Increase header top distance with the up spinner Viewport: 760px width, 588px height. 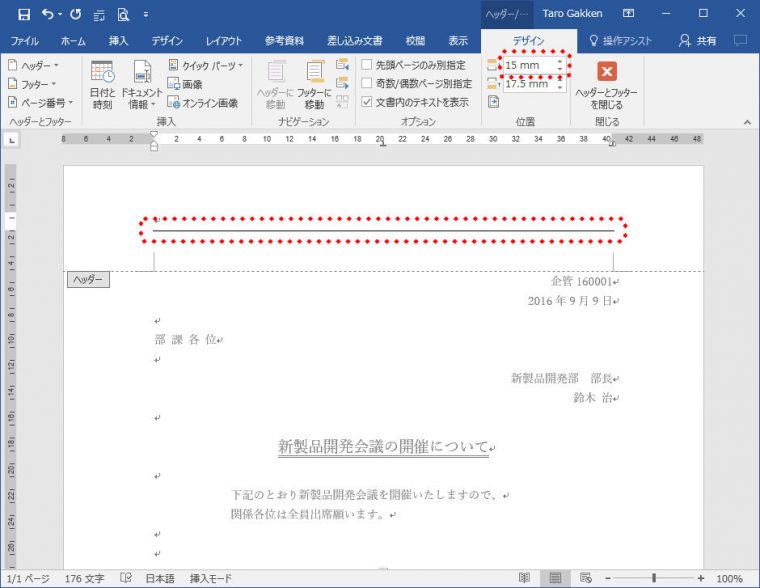(560, 62)
